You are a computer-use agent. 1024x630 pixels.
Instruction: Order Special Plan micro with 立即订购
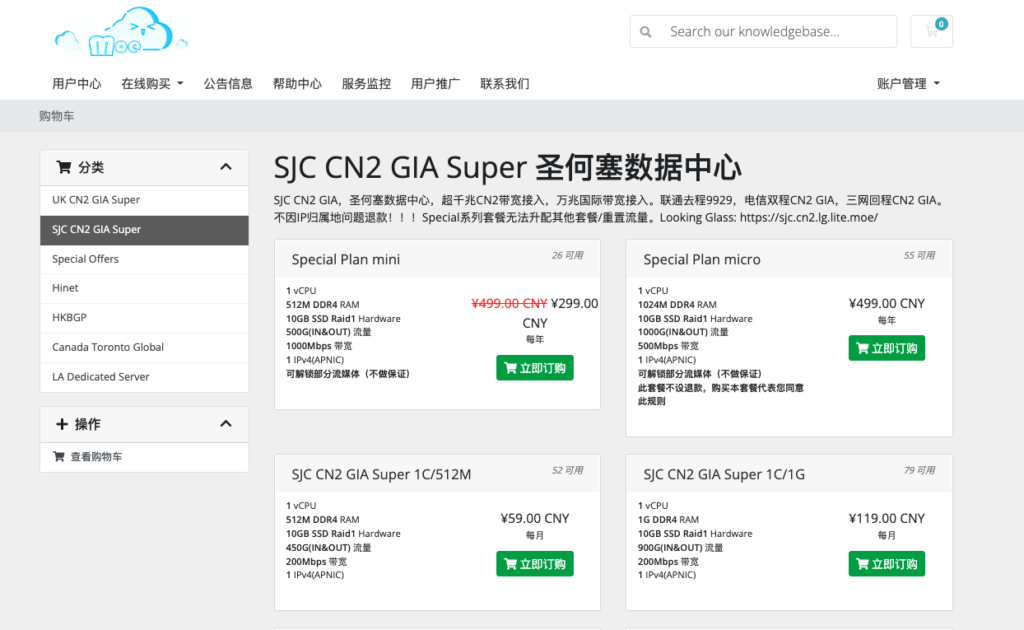[x=886, y=348]
